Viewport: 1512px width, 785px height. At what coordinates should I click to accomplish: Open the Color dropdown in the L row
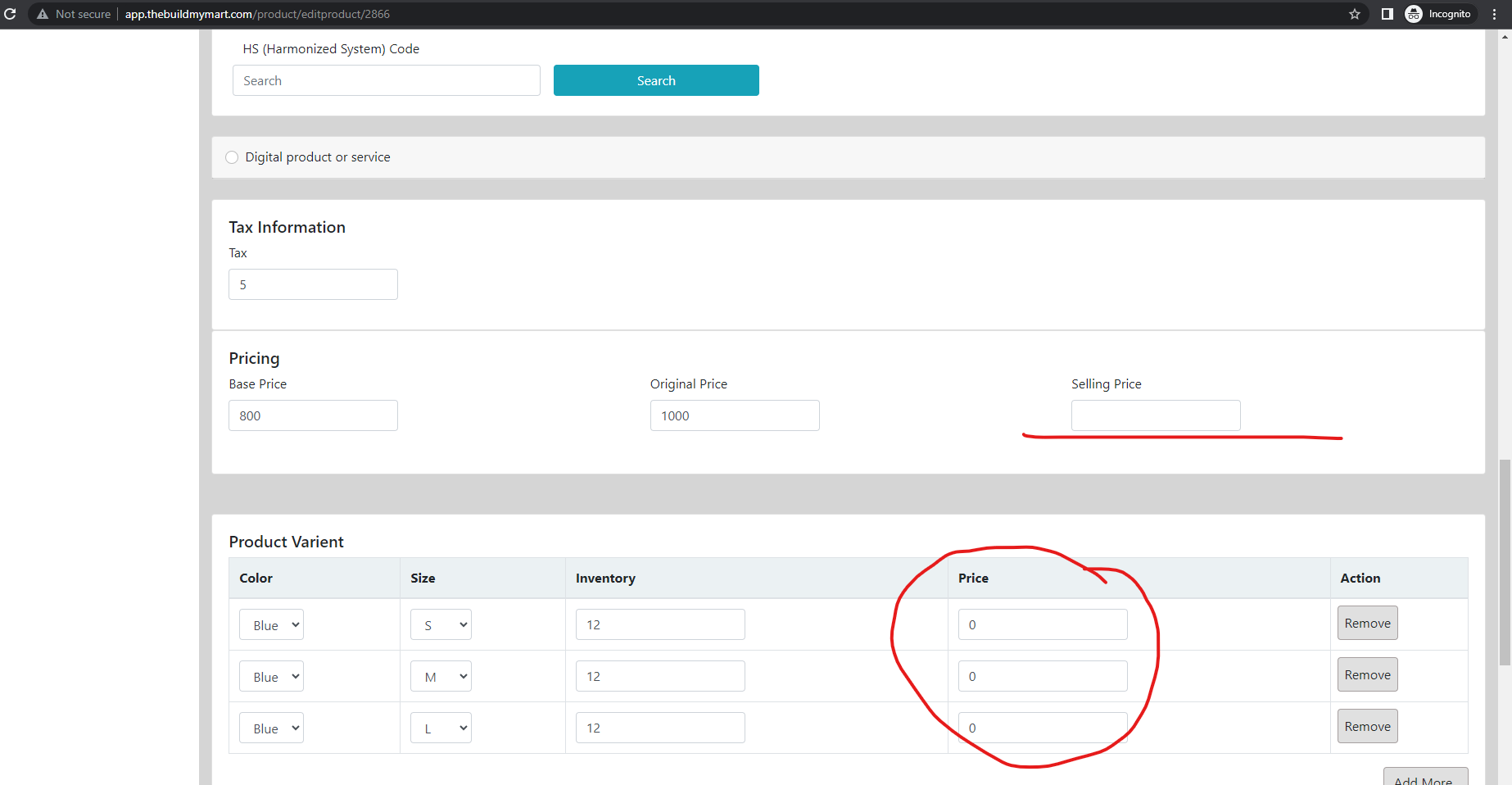coord(271,728)
